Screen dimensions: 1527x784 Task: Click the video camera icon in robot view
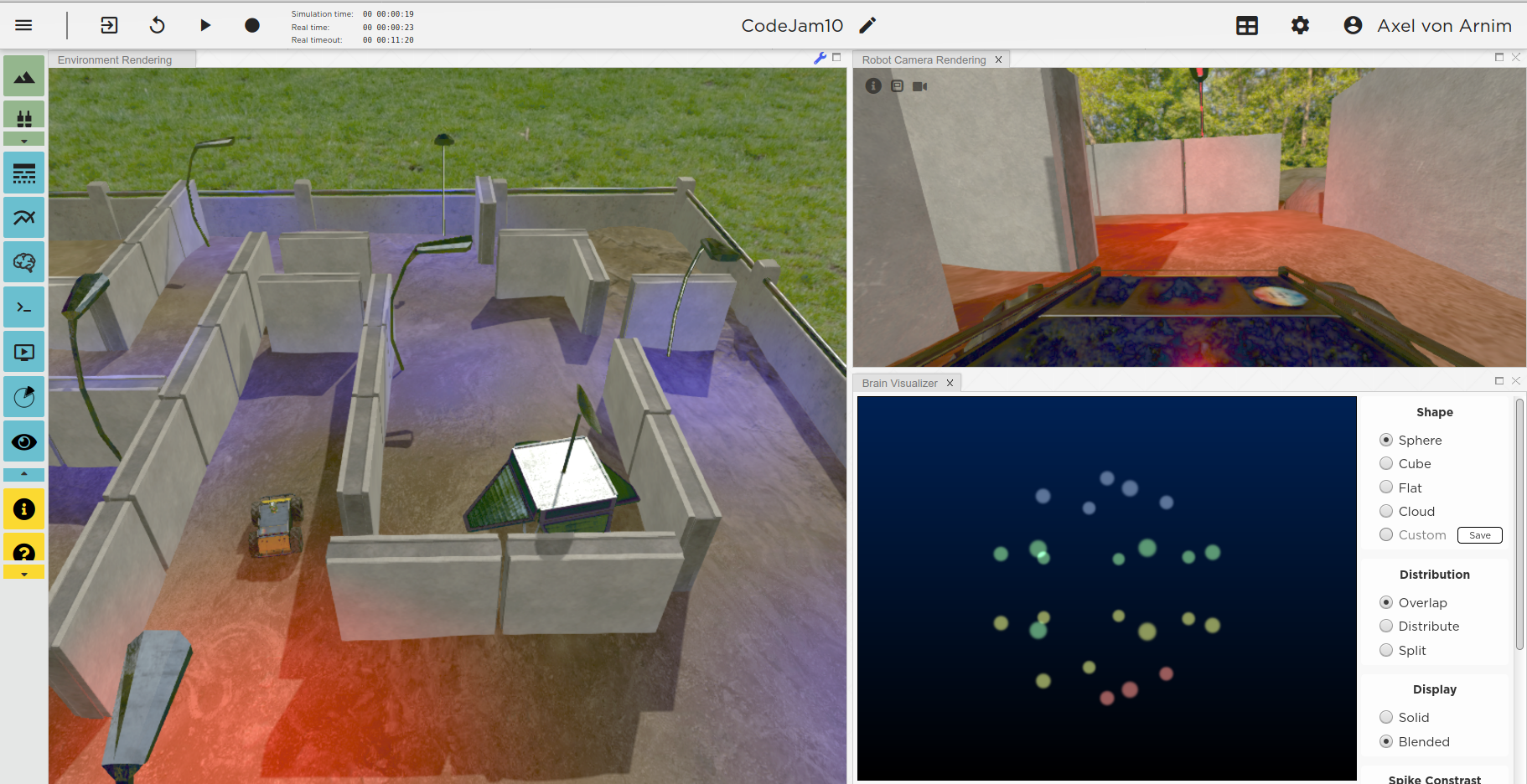coord(919,86)
